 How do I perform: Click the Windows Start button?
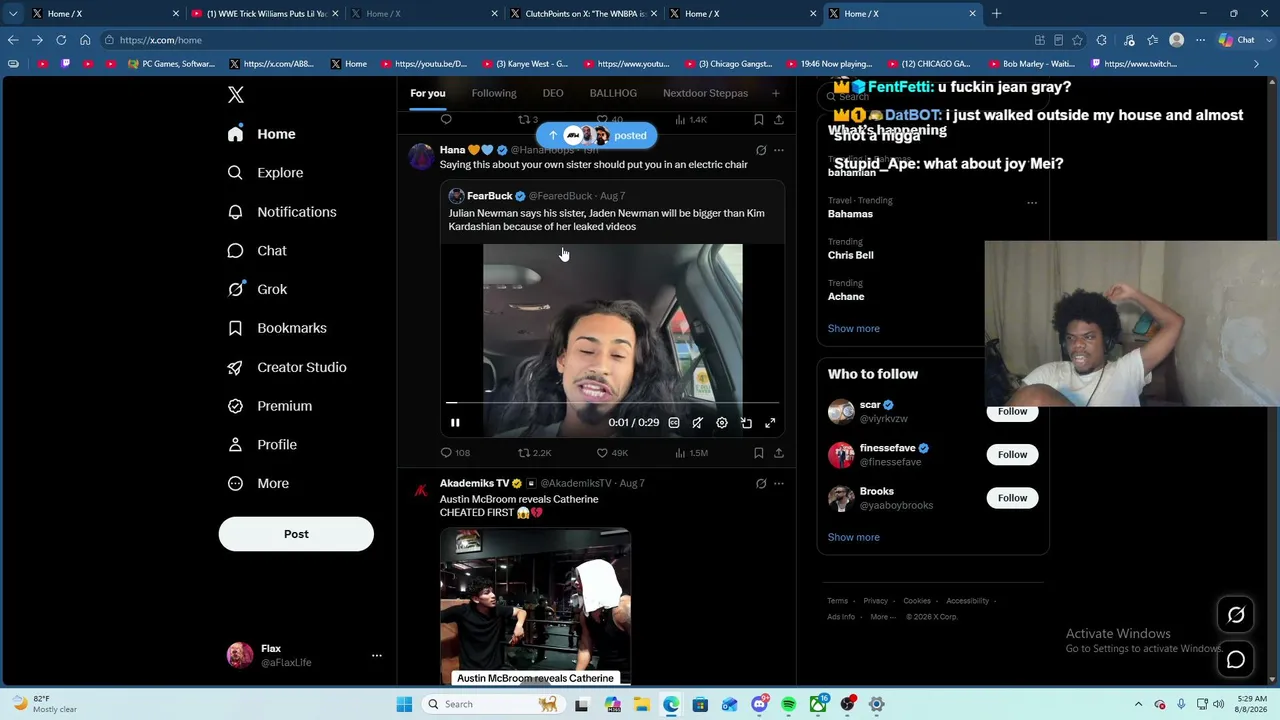coord(404,704)
